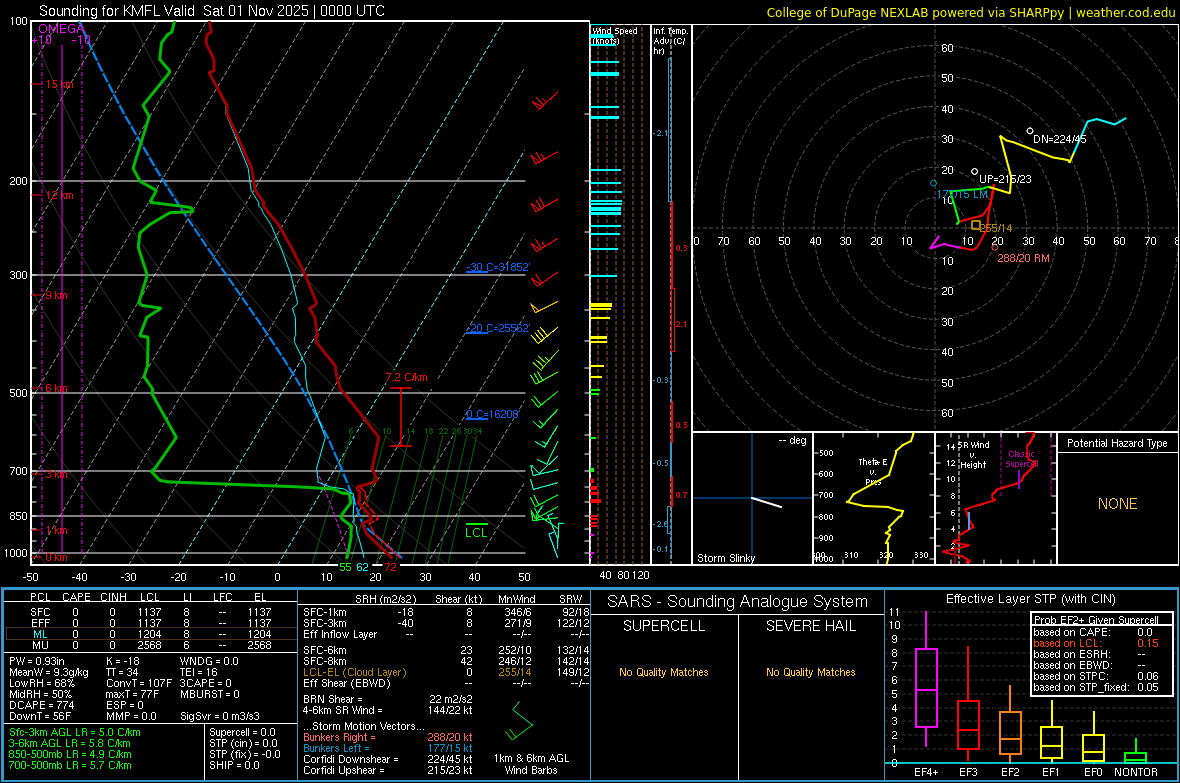
Task: Select the '-30 C=31852' level label
Action: (498, 267)
